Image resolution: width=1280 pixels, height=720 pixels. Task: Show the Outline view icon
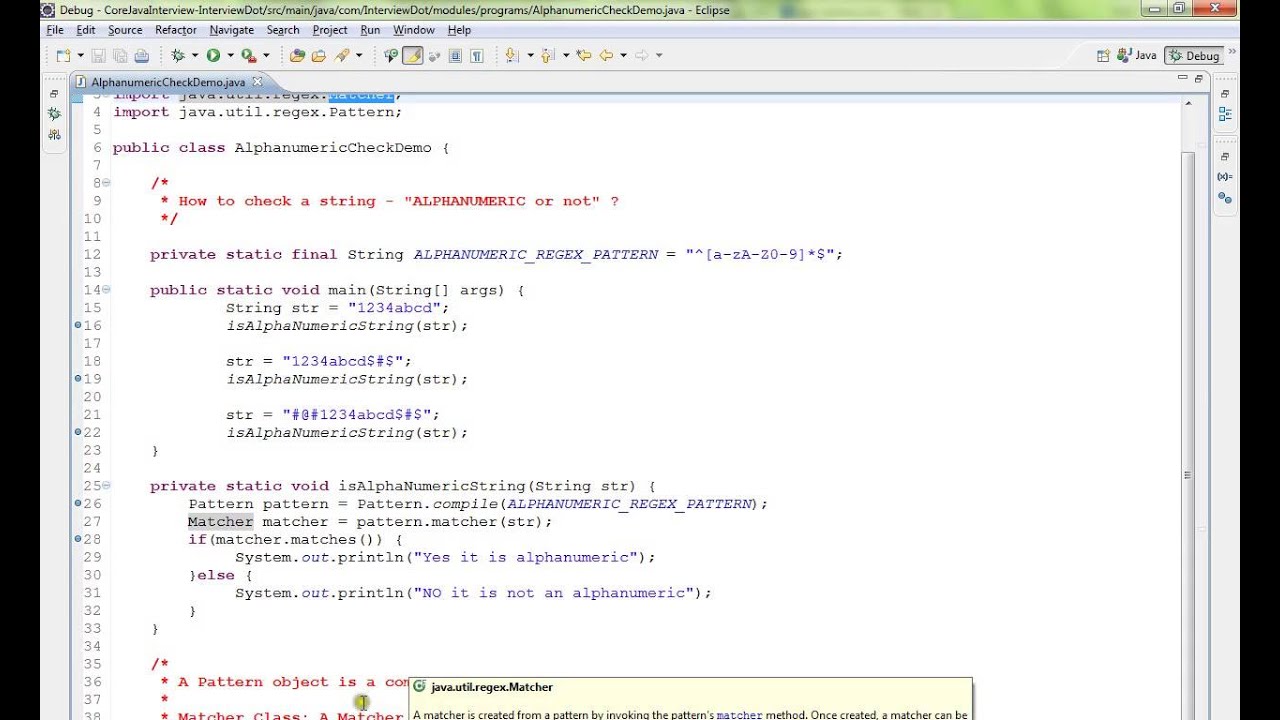[1224, 114]
